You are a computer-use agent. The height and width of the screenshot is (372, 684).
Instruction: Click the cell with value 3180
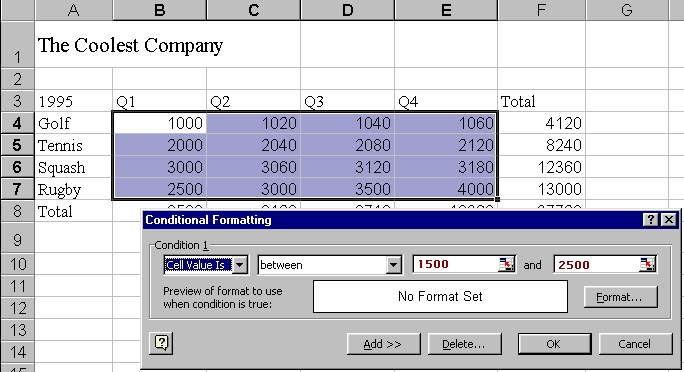pos(446,167)
